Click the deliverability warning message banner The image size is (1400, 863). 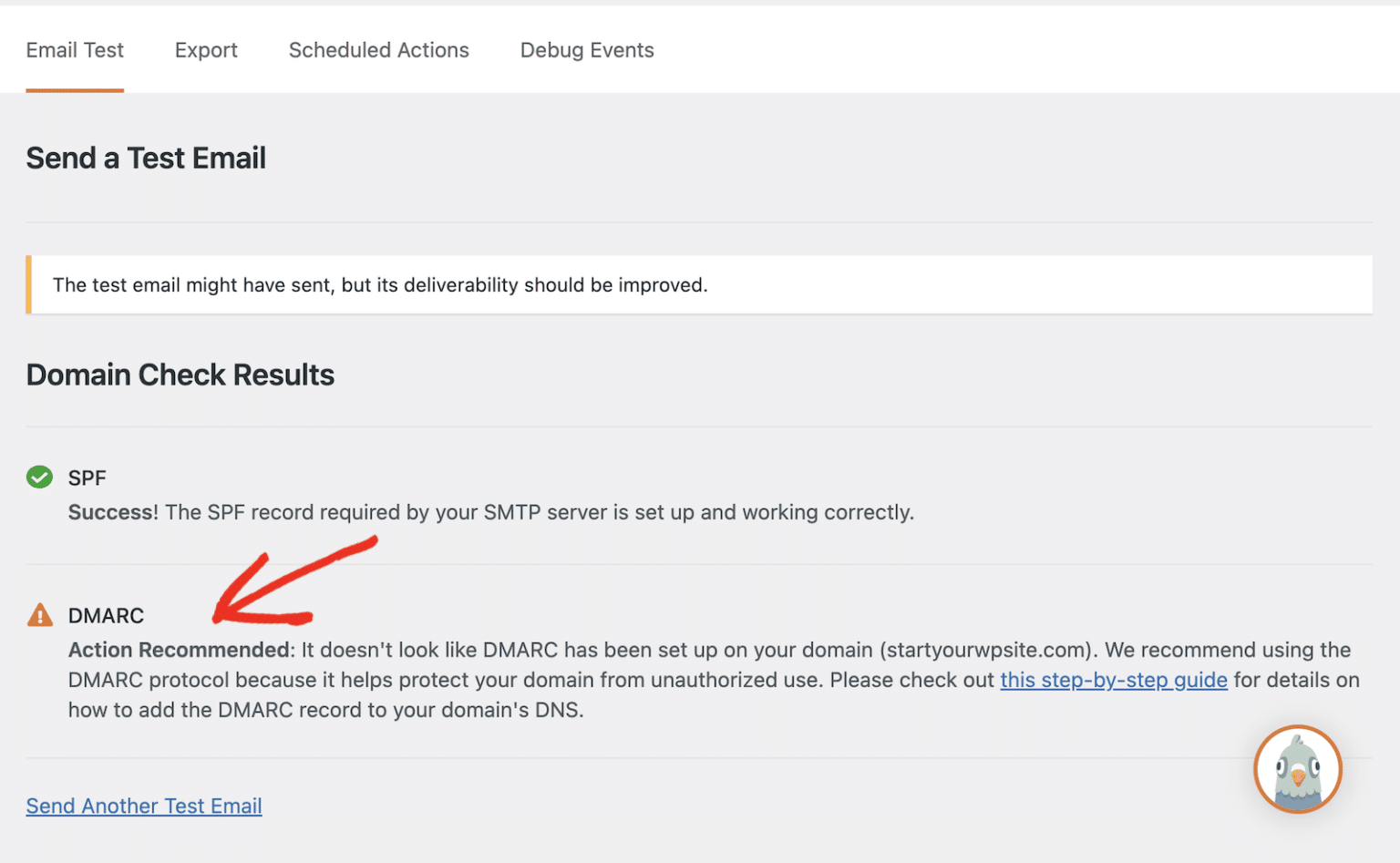[x=380, y=284]
